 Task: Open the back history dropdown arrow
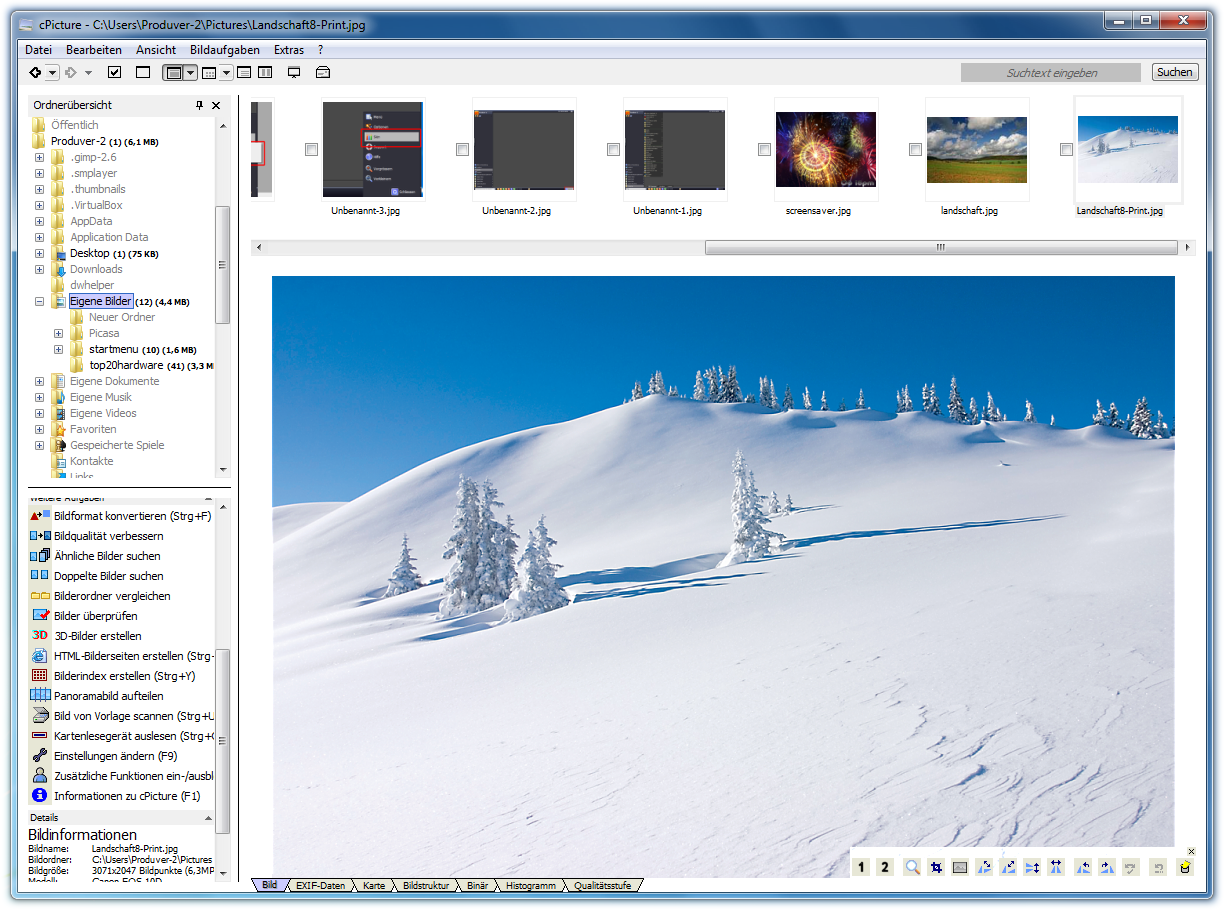click(x=53, y=72)
